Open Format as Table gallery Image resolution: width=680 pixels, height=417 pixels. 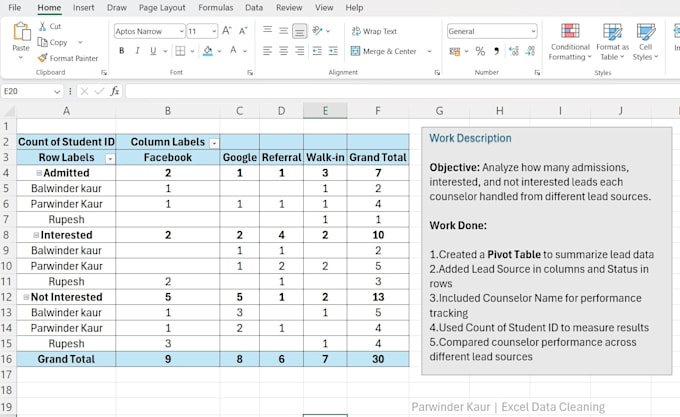coord(612,42)
